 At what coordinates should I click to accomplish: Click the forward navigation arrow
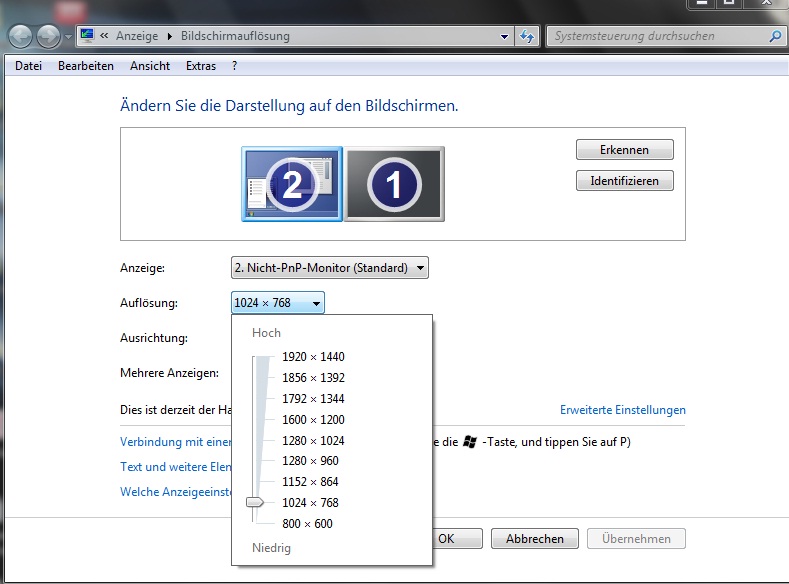coord(49,36)
